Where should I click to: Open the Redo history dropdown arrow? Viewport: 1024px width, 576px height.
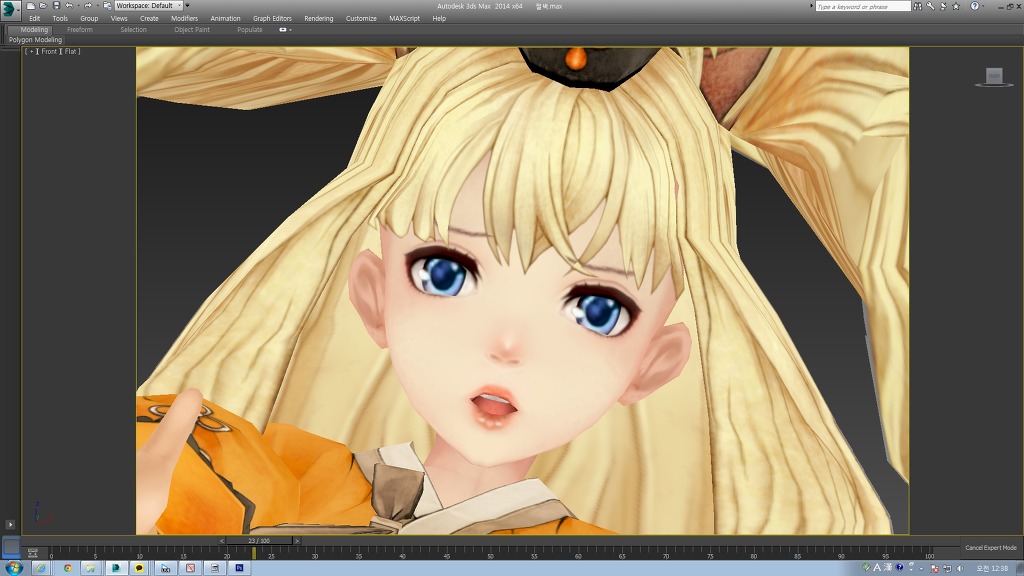point(97,6)
